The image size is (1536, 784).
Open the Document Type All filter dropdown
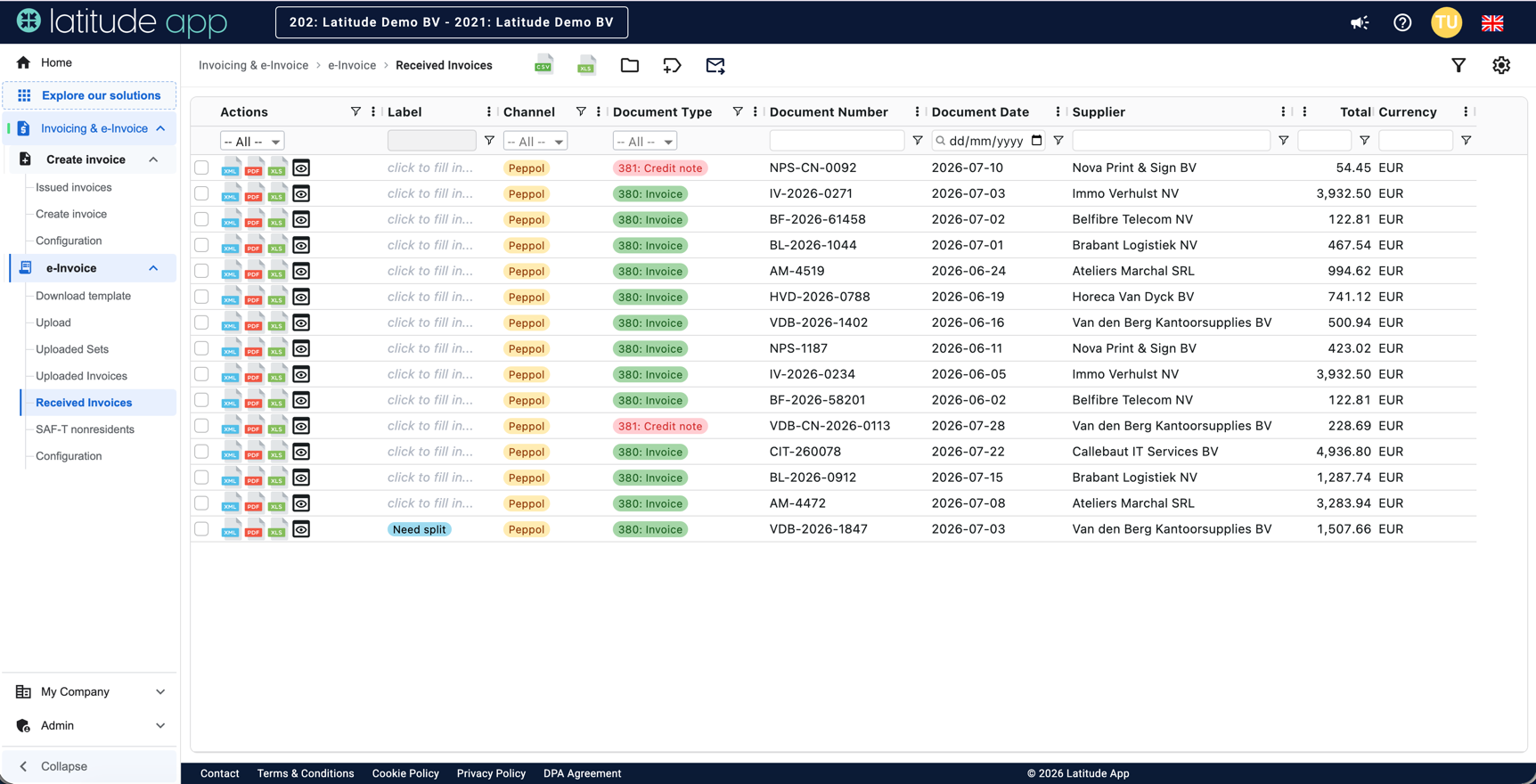coord(644,141)
